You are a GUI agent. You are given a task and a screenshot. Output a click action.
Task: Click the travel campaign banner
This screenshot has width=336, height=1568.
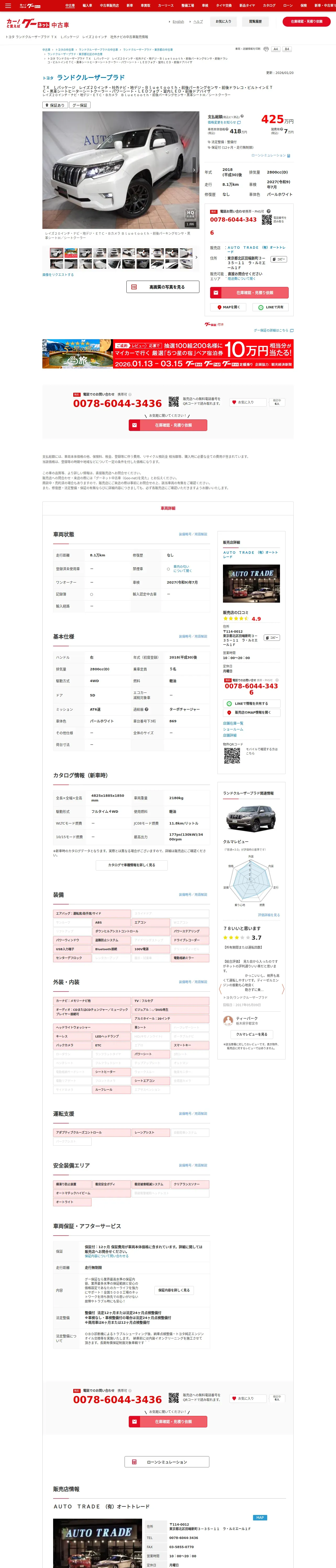(x=168, y=354)
